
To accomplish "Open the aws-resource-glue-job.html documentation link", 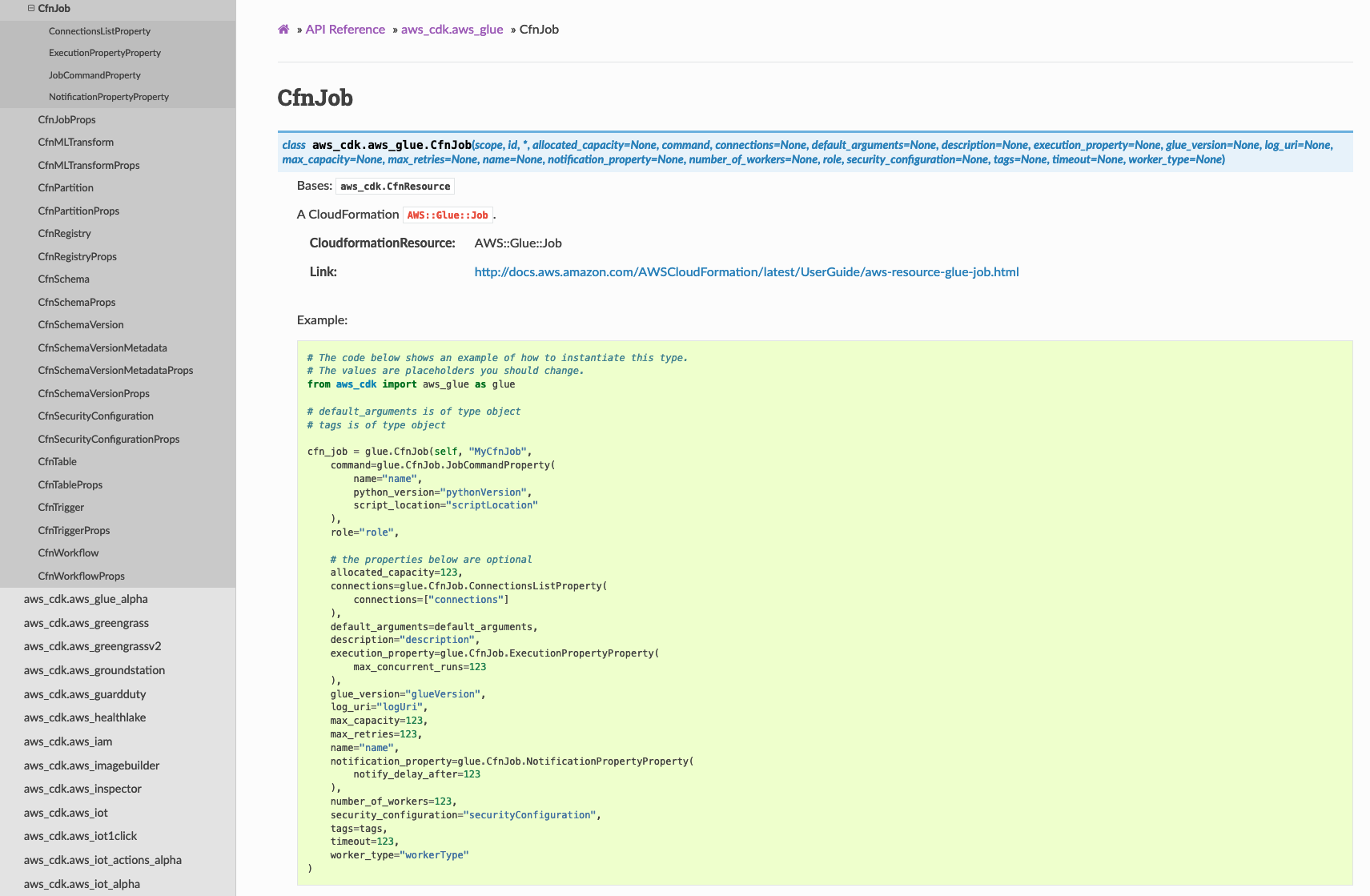I will (746, 272).
